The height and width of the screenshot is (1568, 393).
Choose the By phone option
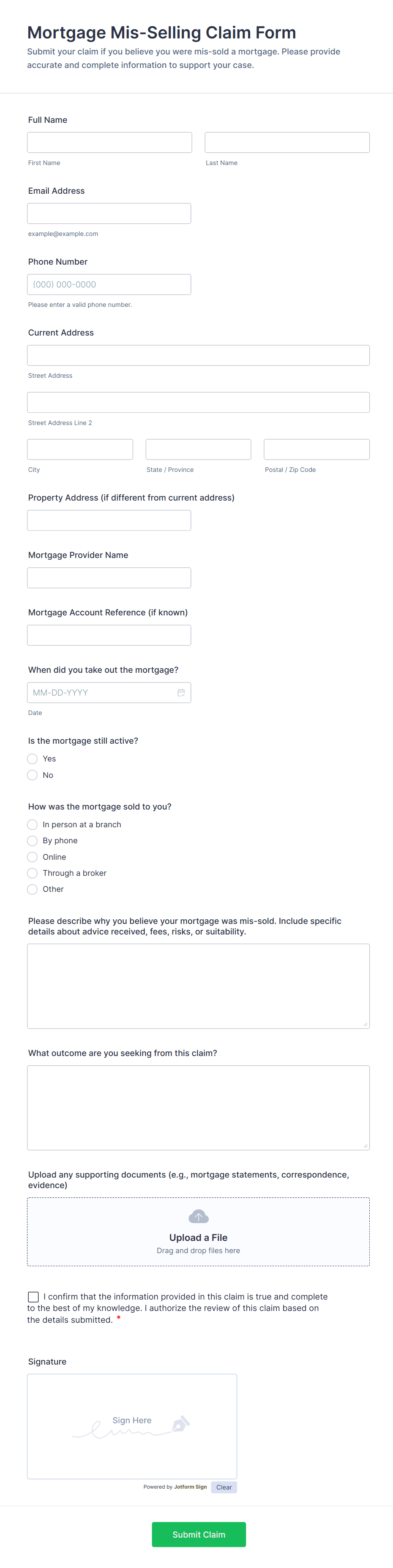pyautogui.click(x=33, y=841)
